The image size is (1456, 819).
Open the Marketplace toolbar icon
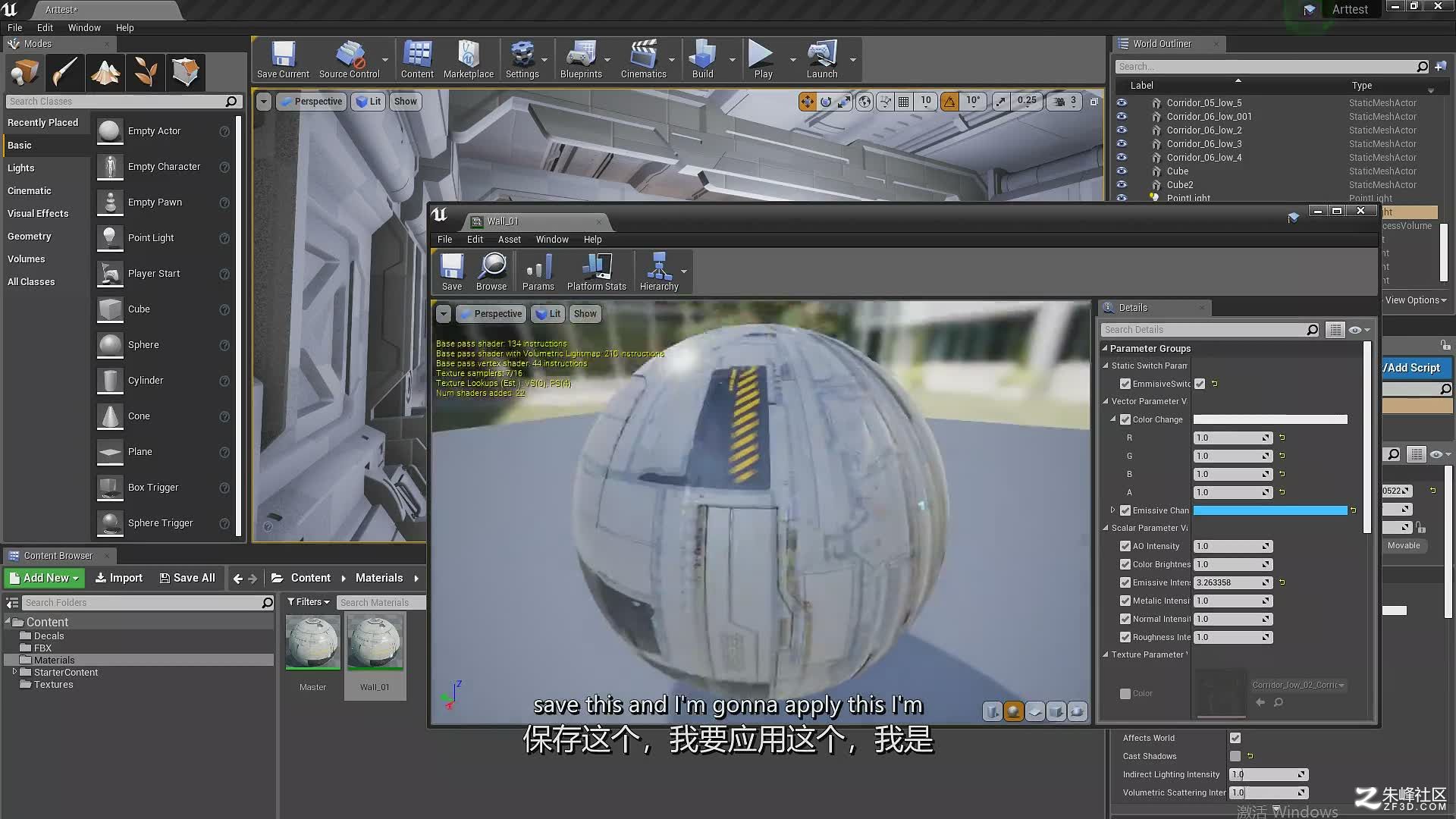click(468, 60)
